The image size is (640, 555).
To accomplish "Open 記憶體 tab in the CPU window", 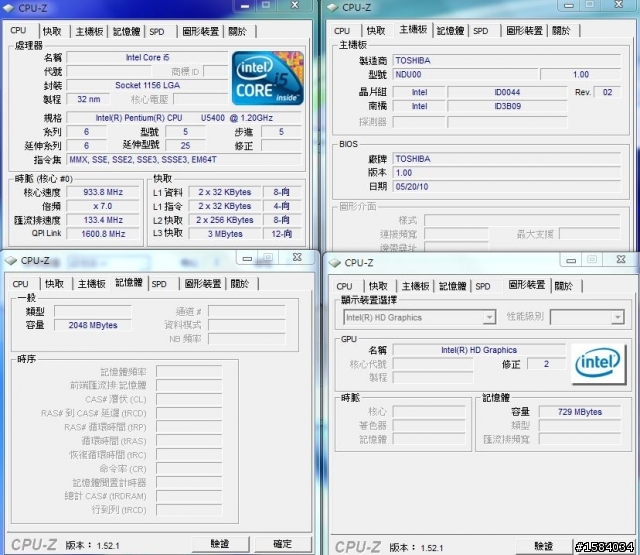I will (127, 31).
